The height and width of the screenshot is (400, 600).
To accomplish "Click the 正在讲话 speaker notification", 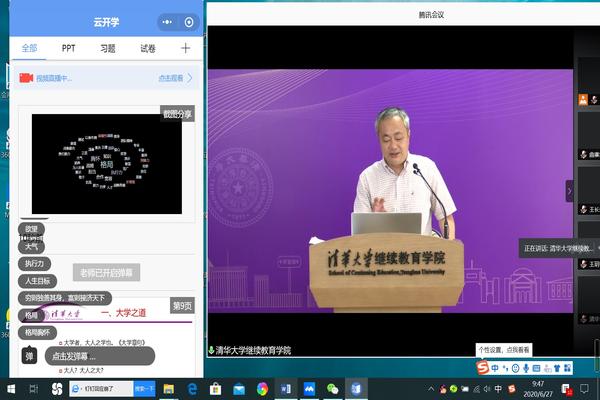I will click(x=559, y=249).
